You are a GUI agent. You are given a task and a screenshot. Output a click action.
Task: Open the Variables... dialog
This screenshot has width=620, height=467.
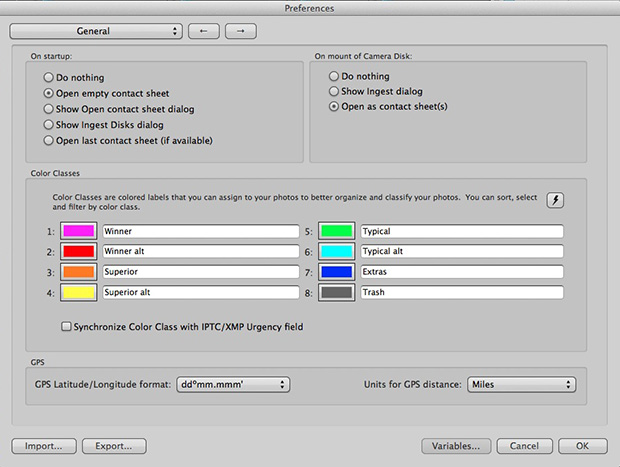[x=456, y=446]
